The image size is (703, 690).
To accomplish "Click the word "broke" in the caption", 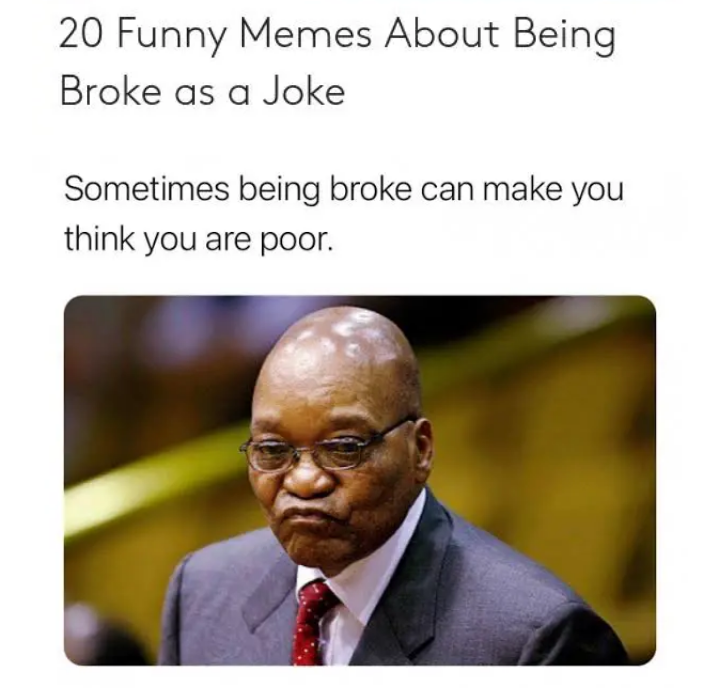I will click(370, 188).
